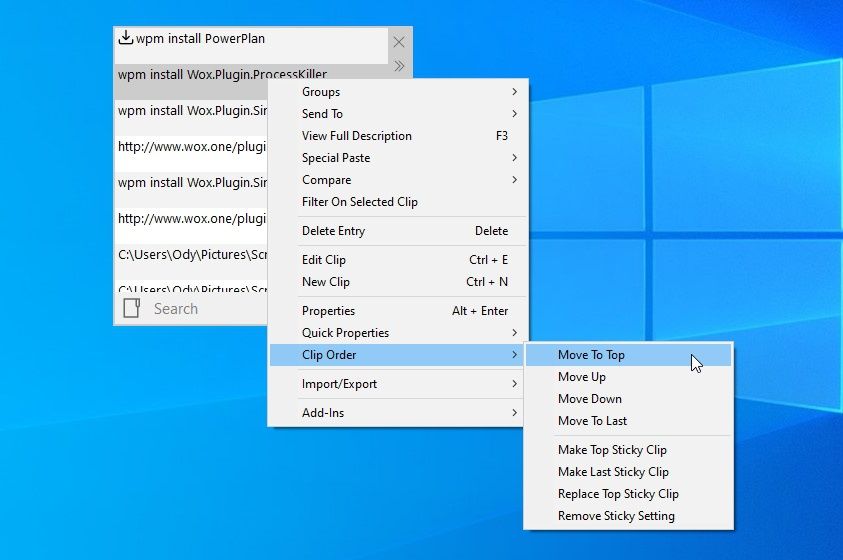The image size is (843, 560).
Task: Choose Remove Sticky Setting
Action: pos(628,516)
